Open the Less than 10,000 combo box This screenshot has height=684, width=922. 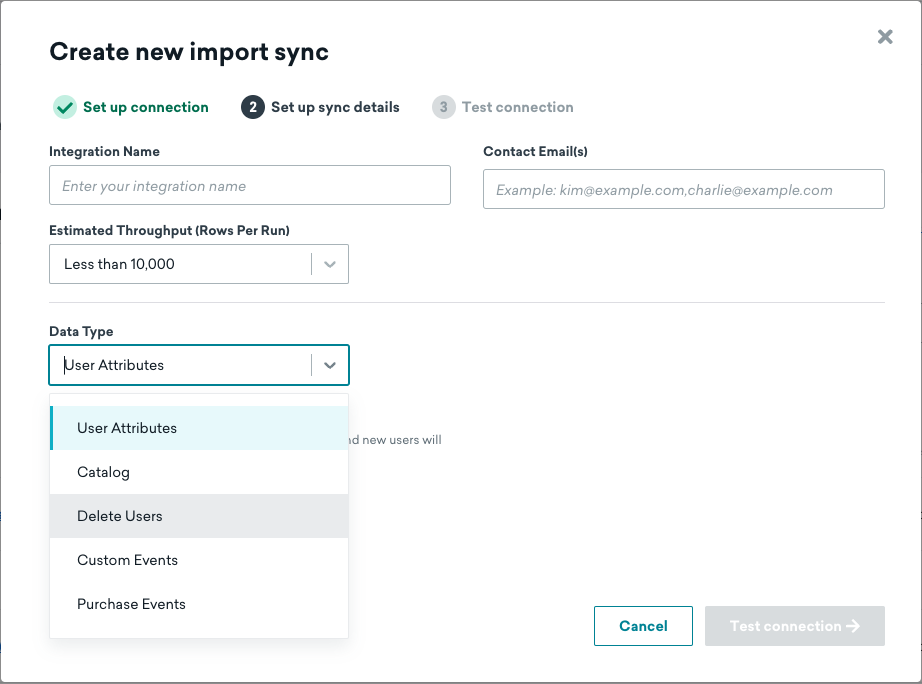199,264
